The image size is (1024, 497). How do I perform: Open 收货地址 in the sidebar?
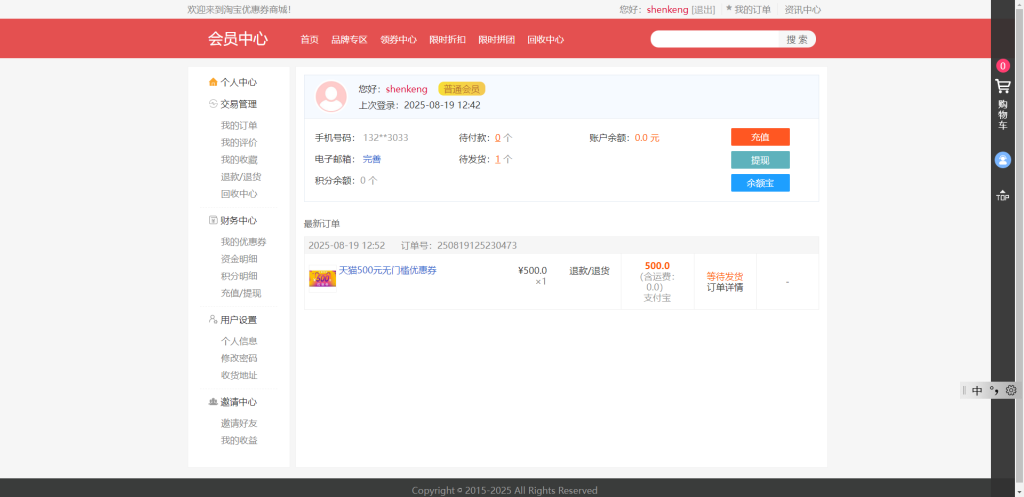[x=239, y=375]
